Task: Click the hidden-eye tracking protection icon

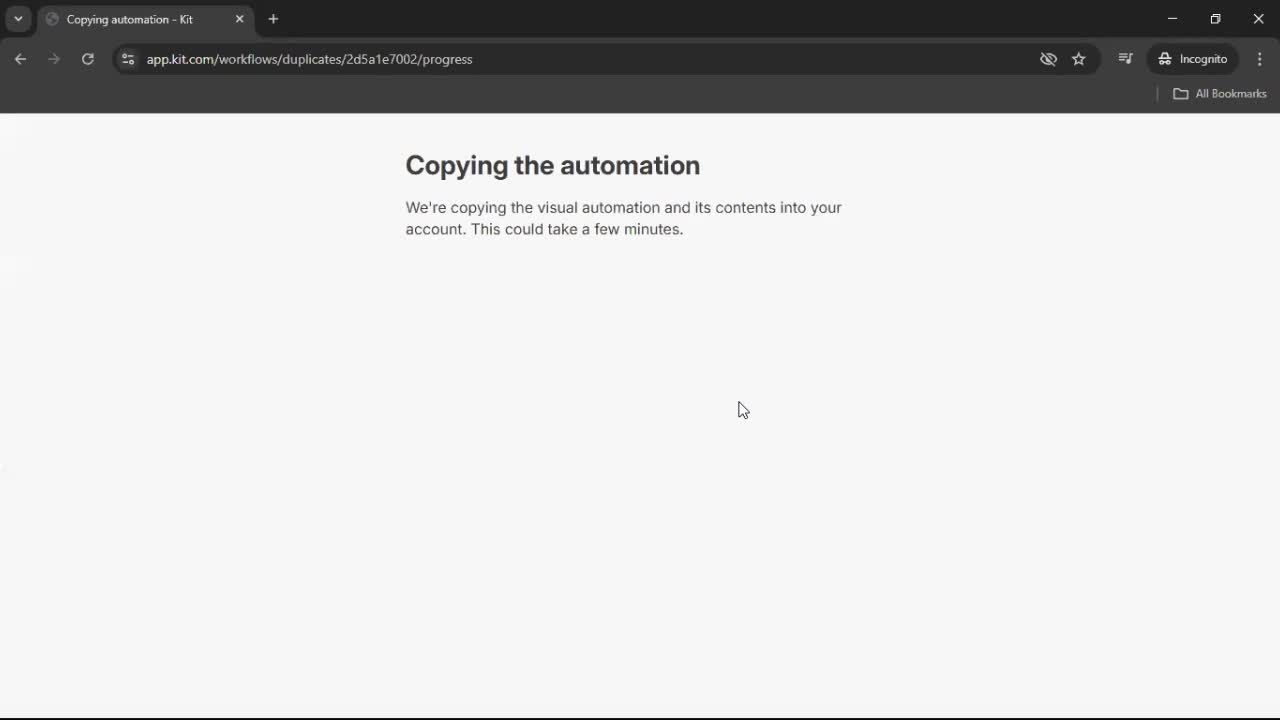Action: pyautogui.click(x=1048, y=59)
